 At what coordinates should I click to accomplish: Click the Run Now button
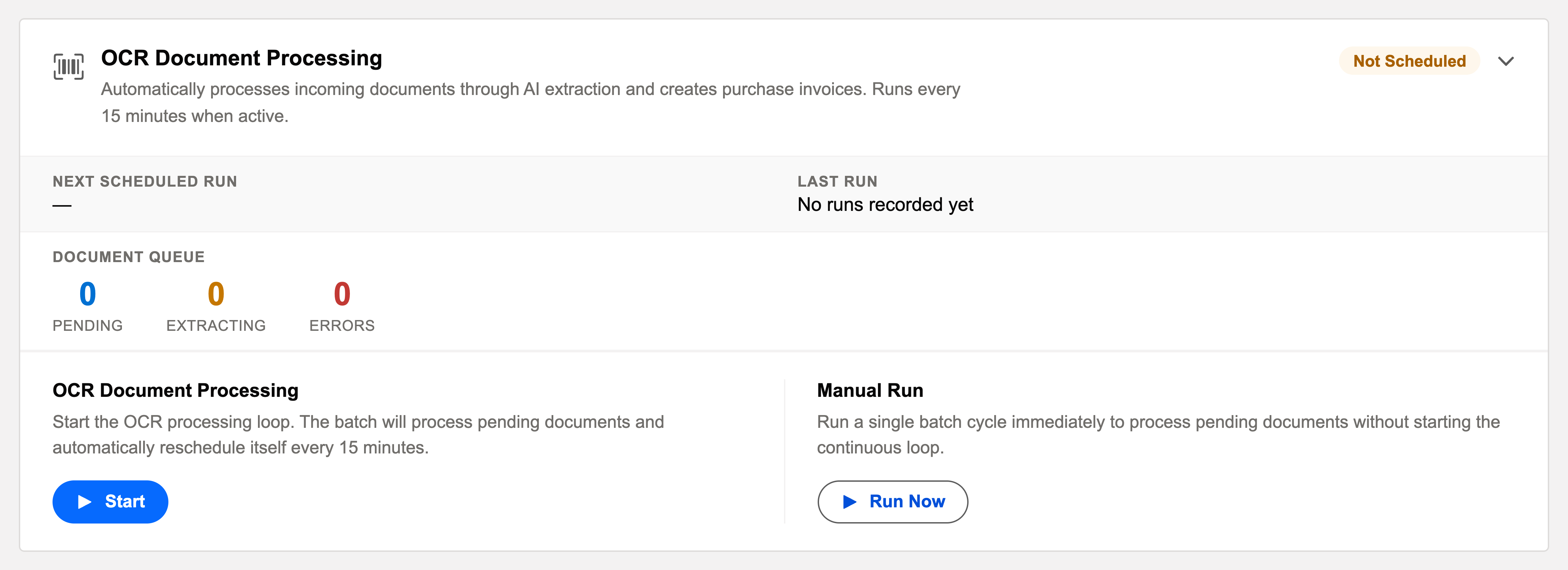[x=892, y=501]
